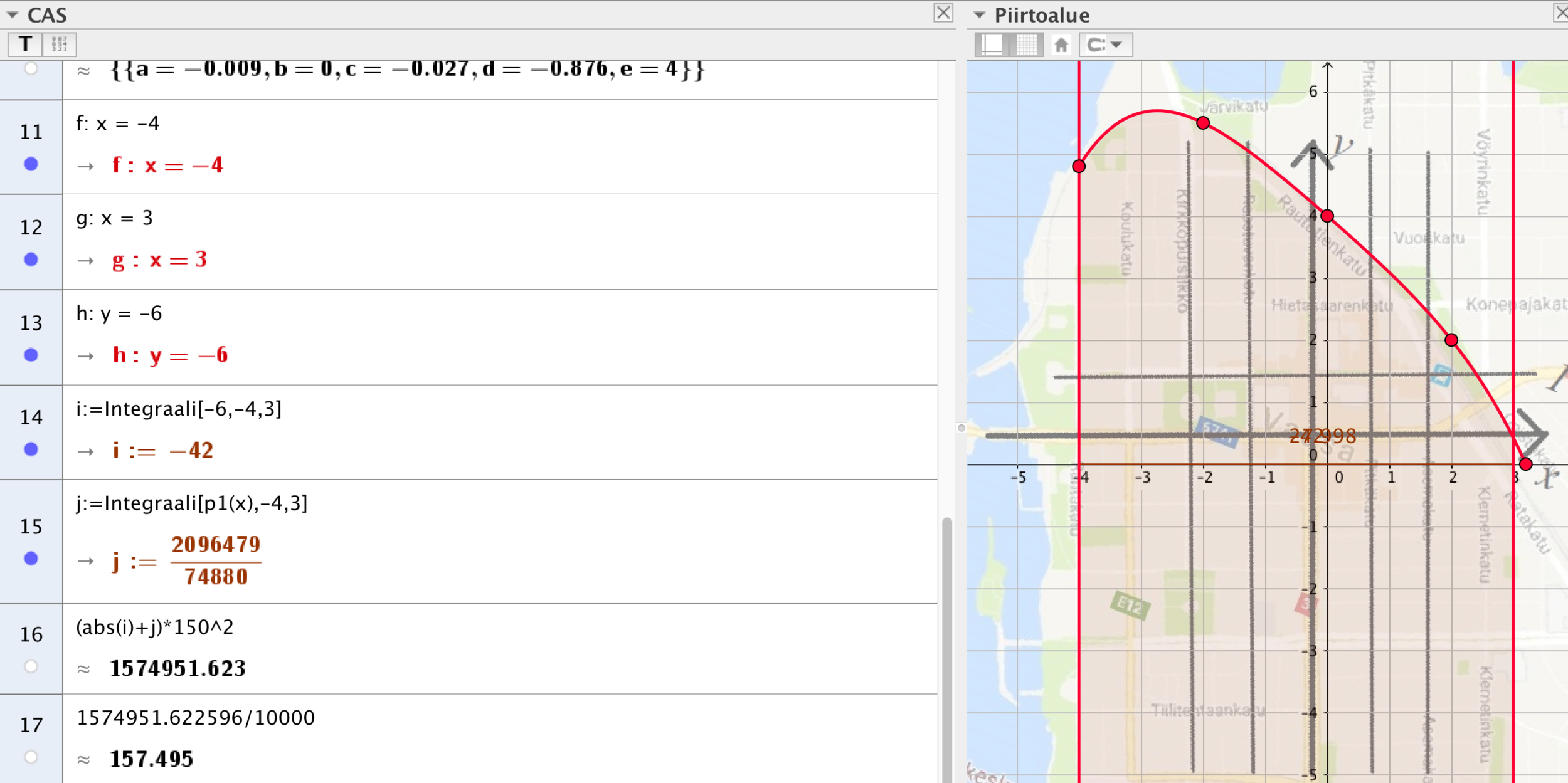The image size is (1568, 783).
Task: Select CAS row number 17 header
Action: coord(31,725)
